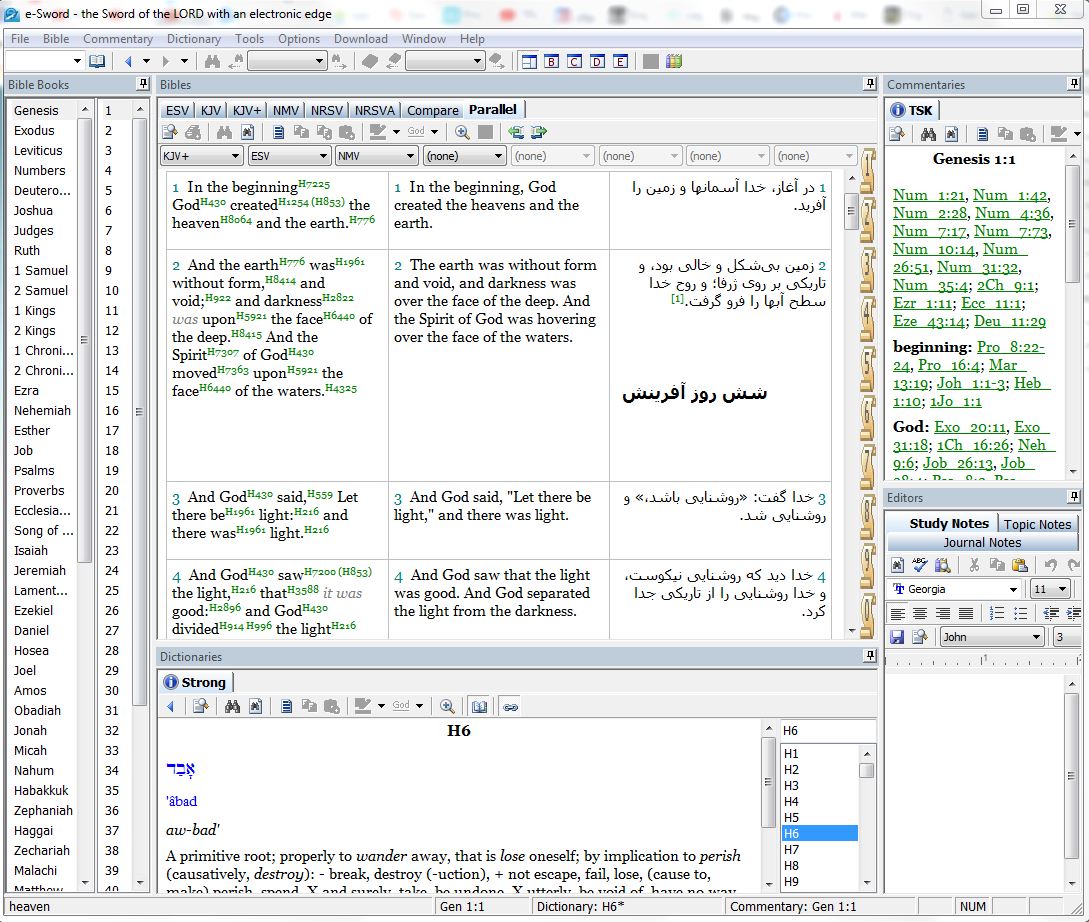Open the Dictionary menu
This screenshot has height=922, width=1089.
tap(194, 39)
